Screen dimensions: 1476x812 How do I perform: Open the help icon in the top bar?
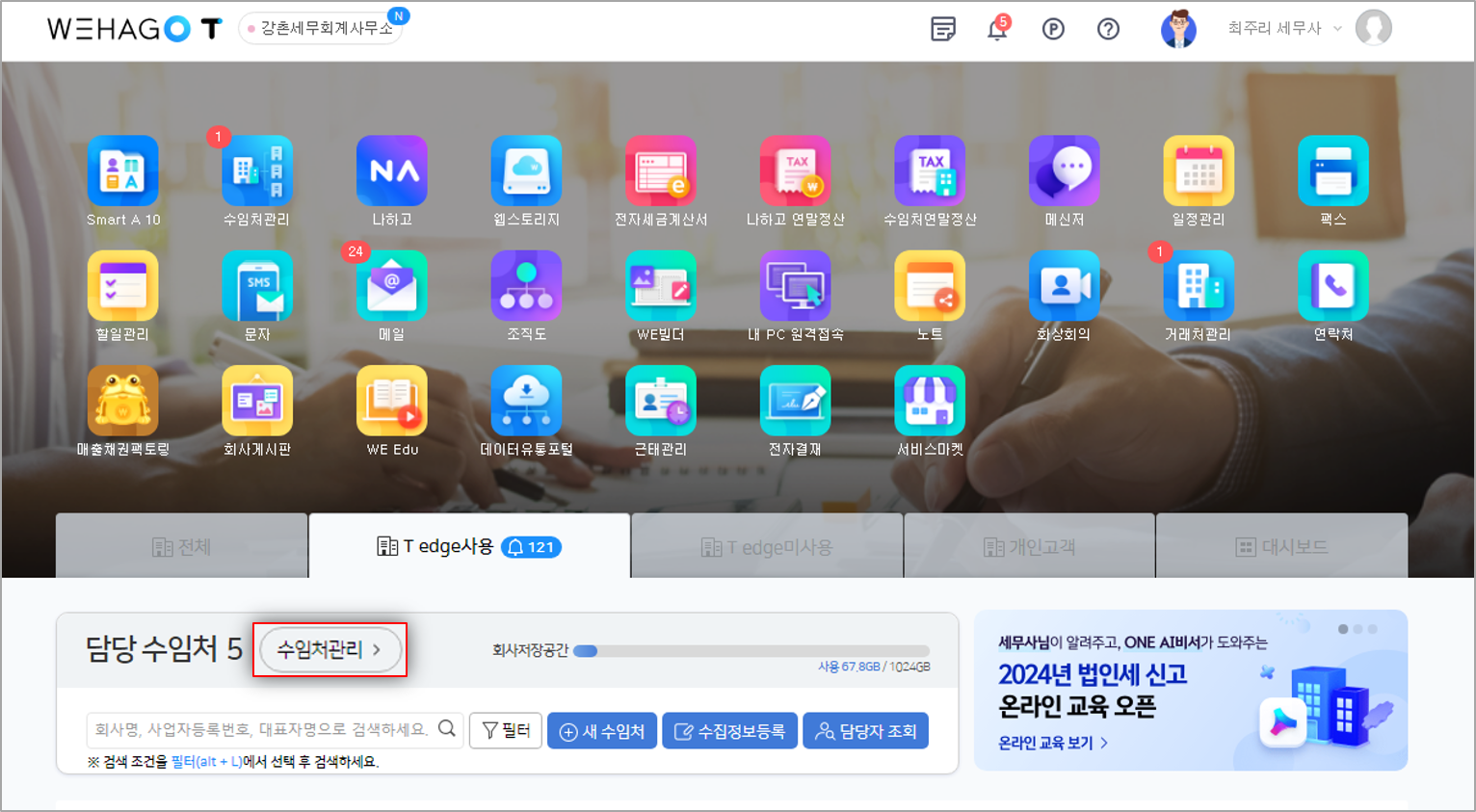tap(1108, 30)
